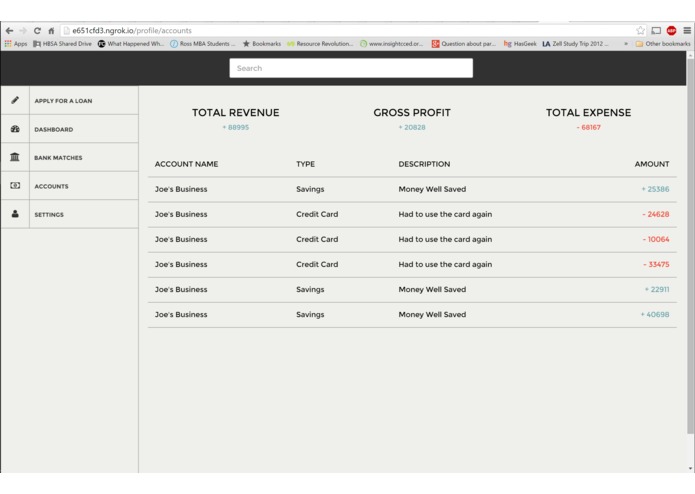Click the Accounts money icon
This screenshot has height=494, width=695.
point(15,186)
